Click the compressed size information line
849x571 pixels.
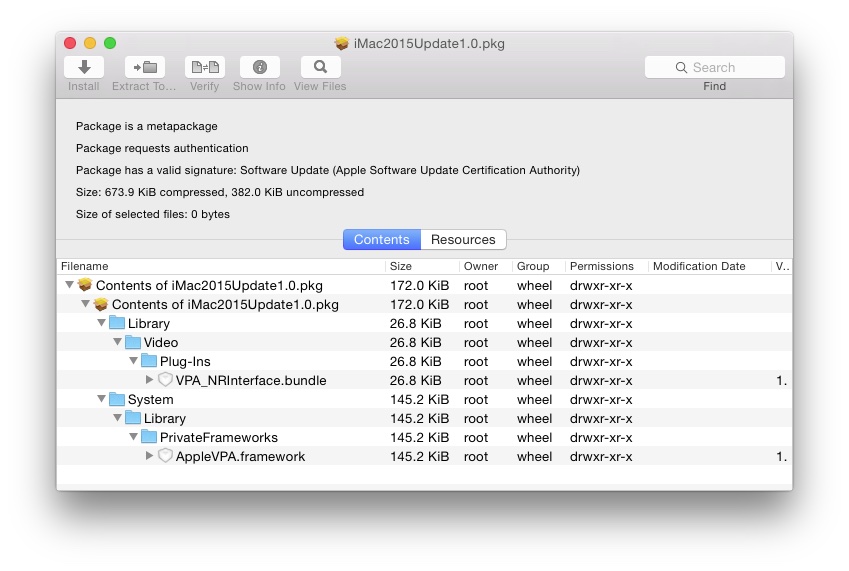pos(220,192)
